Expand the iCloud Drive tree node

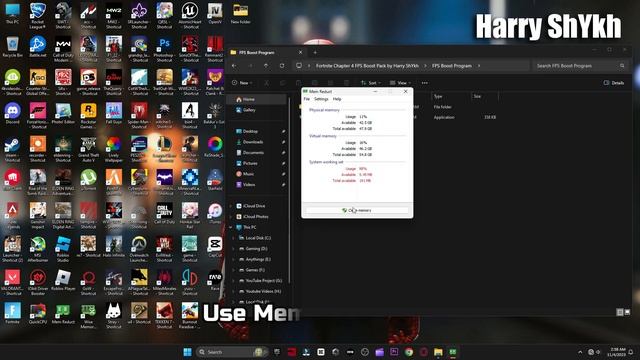[231, 206]
